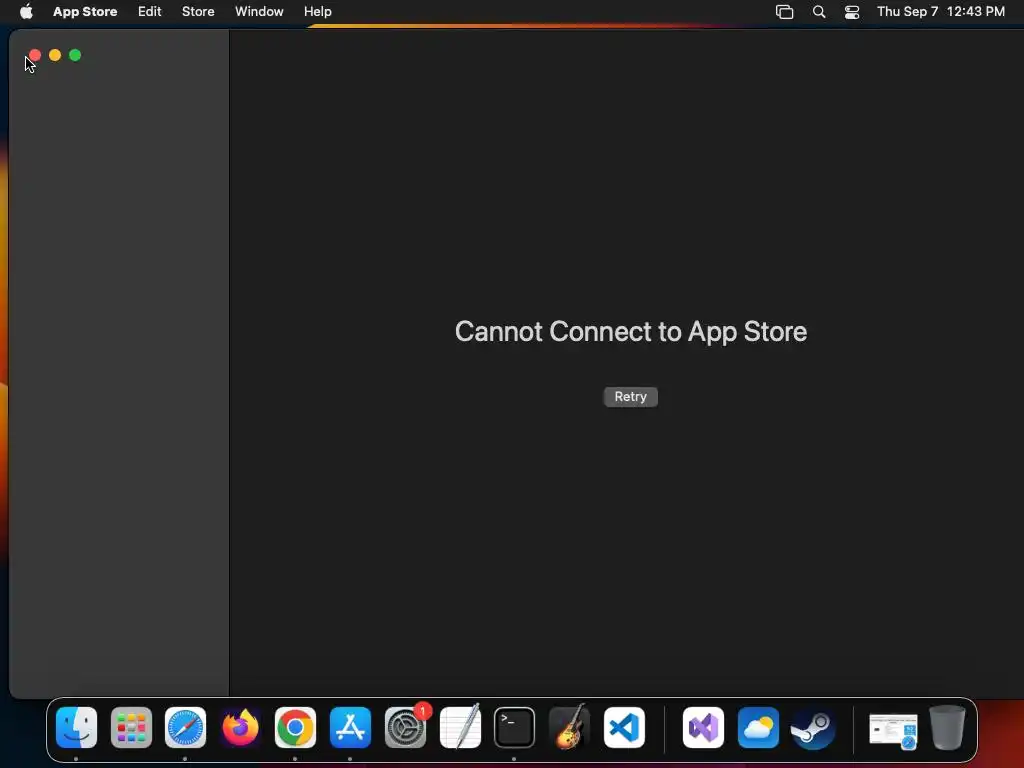This screenshot has width=1024, height=768.
Task: Open the Weather app from the Dock
Action: (758, 727)
